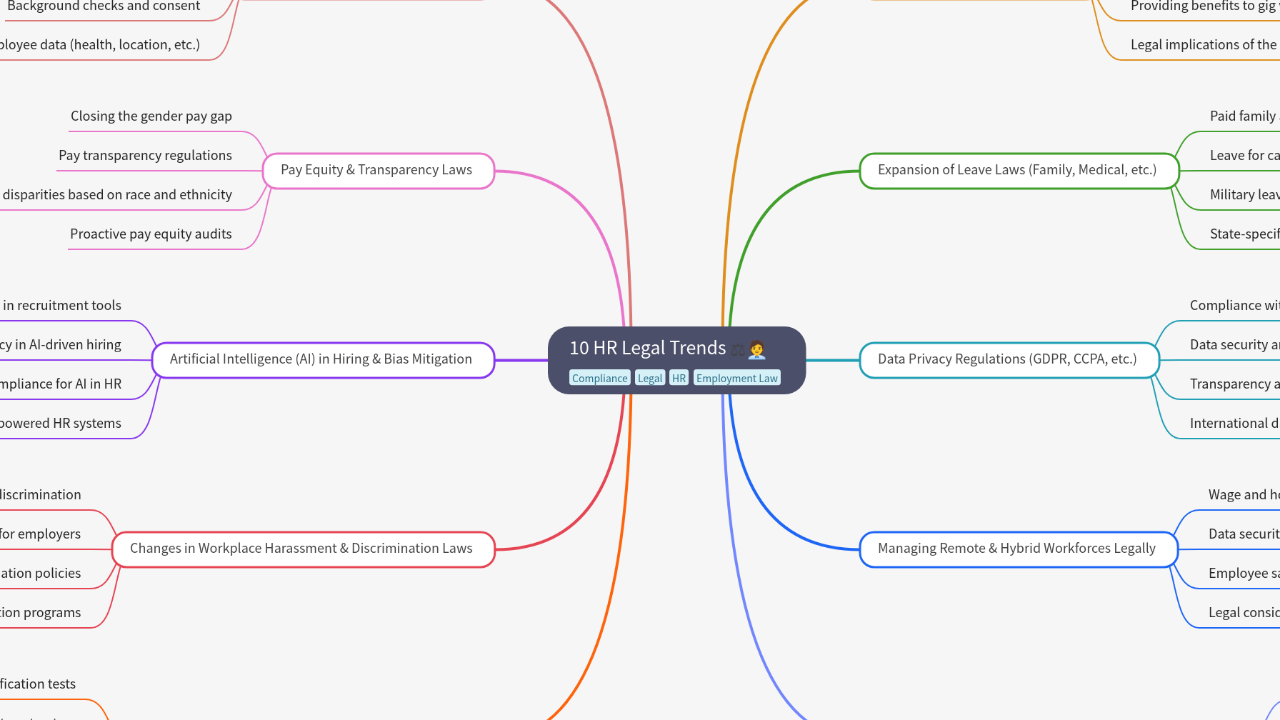This screenshot has height=720, width=1280.
Task: Click the "tion programs" item
Action: tap(41, 612)
